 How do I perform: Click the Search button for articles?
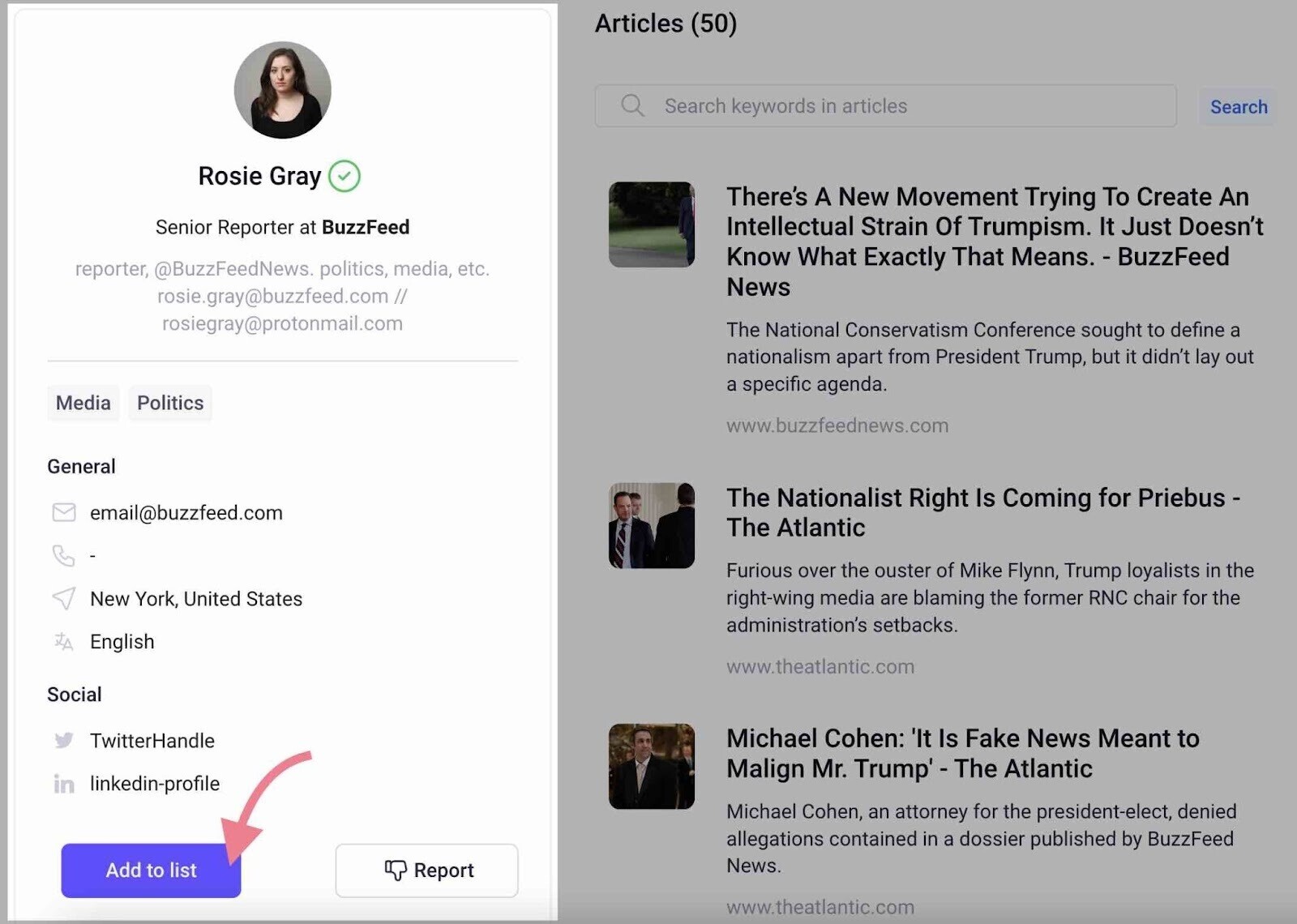[1239, 107]
